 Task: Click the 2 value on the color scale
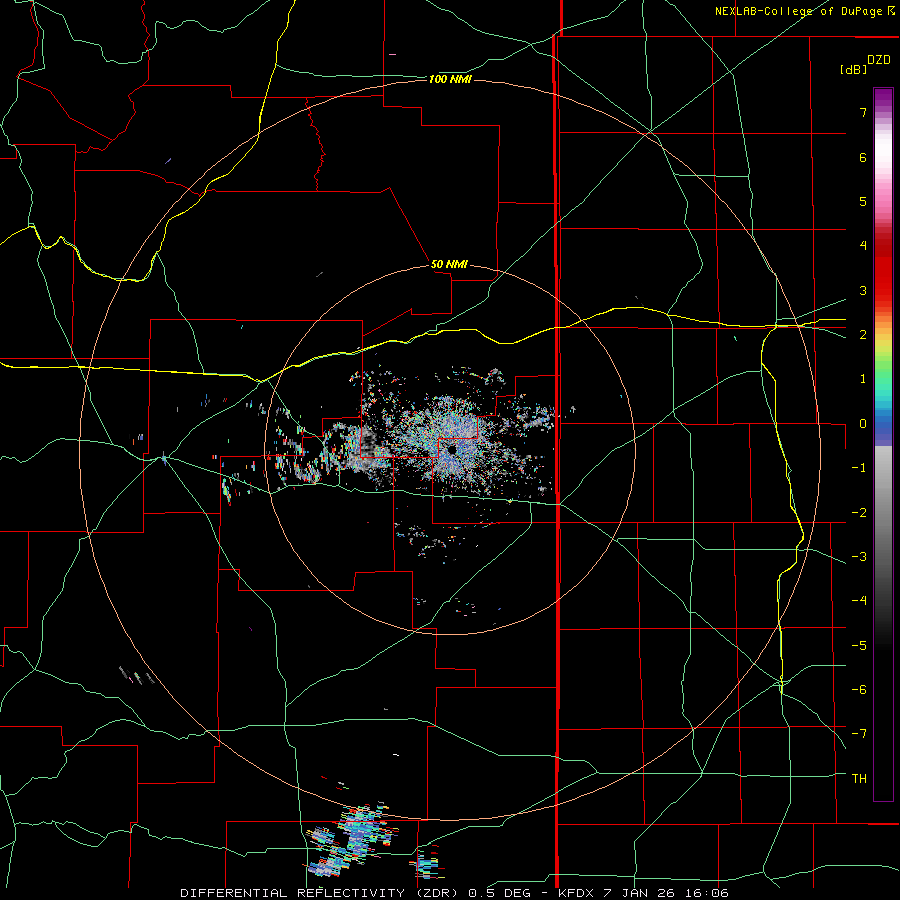click(863, 335)
